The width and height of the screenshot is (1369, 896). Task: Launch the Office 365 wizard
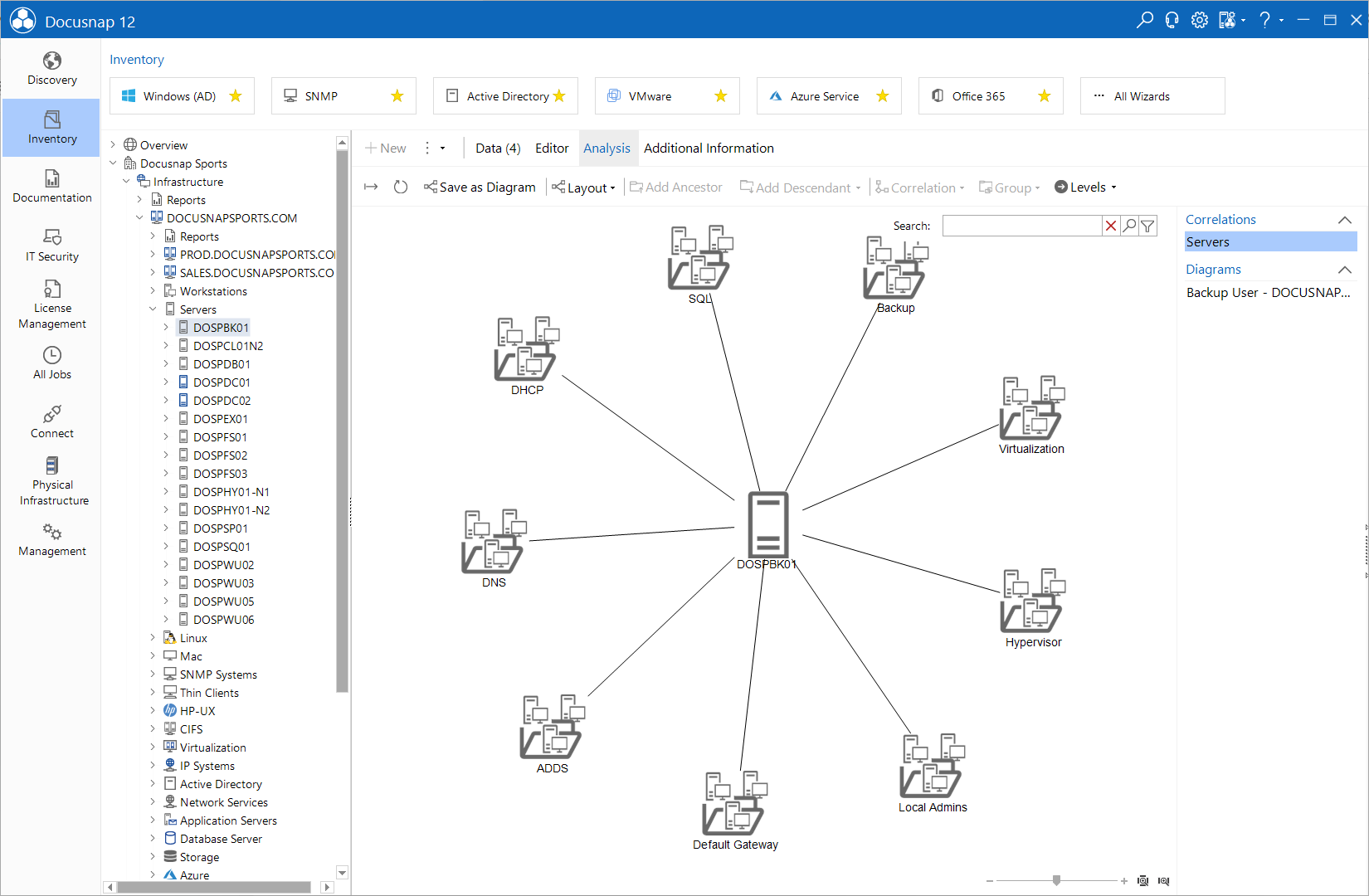[991, 96]
